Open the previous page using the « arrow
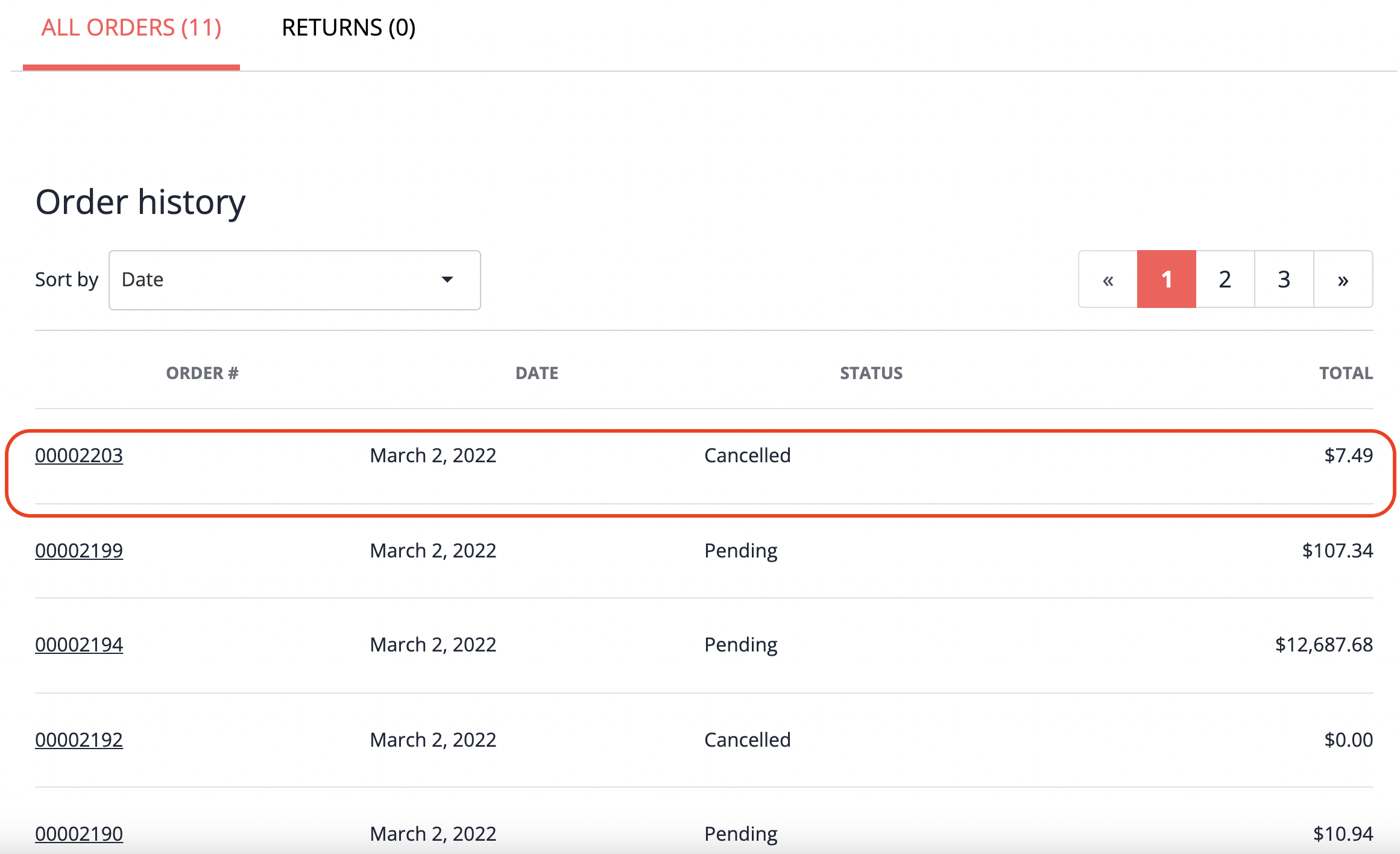This screenshot has height=854, width=1400. [1108, 279]
